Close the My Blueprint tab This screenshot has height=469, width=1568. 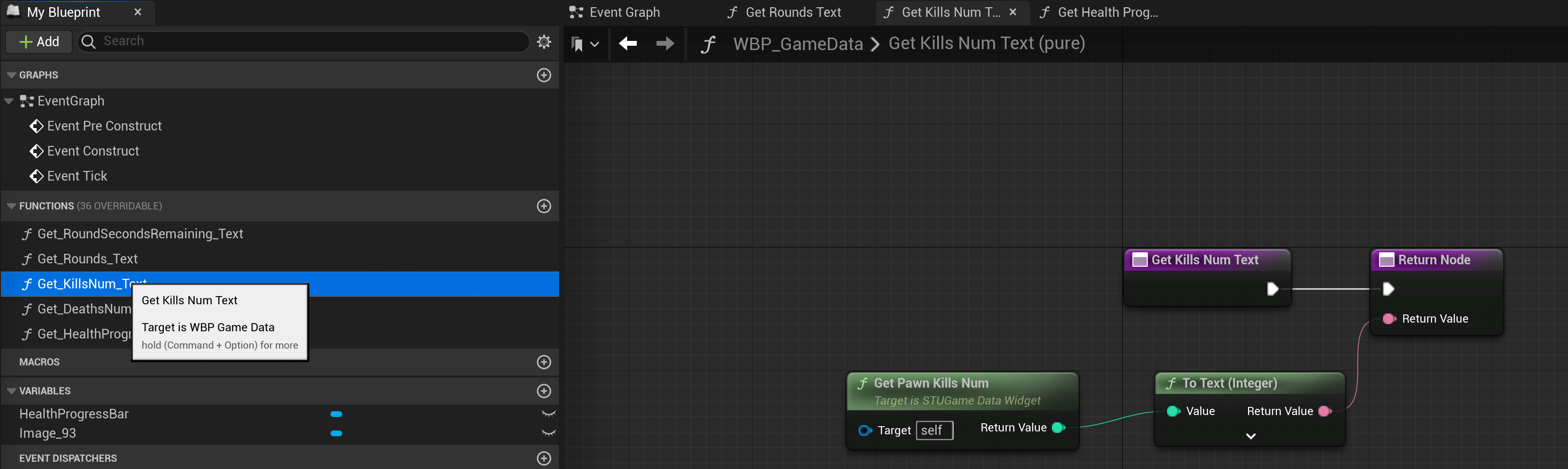pyautogui.click(x=137, y=12)
